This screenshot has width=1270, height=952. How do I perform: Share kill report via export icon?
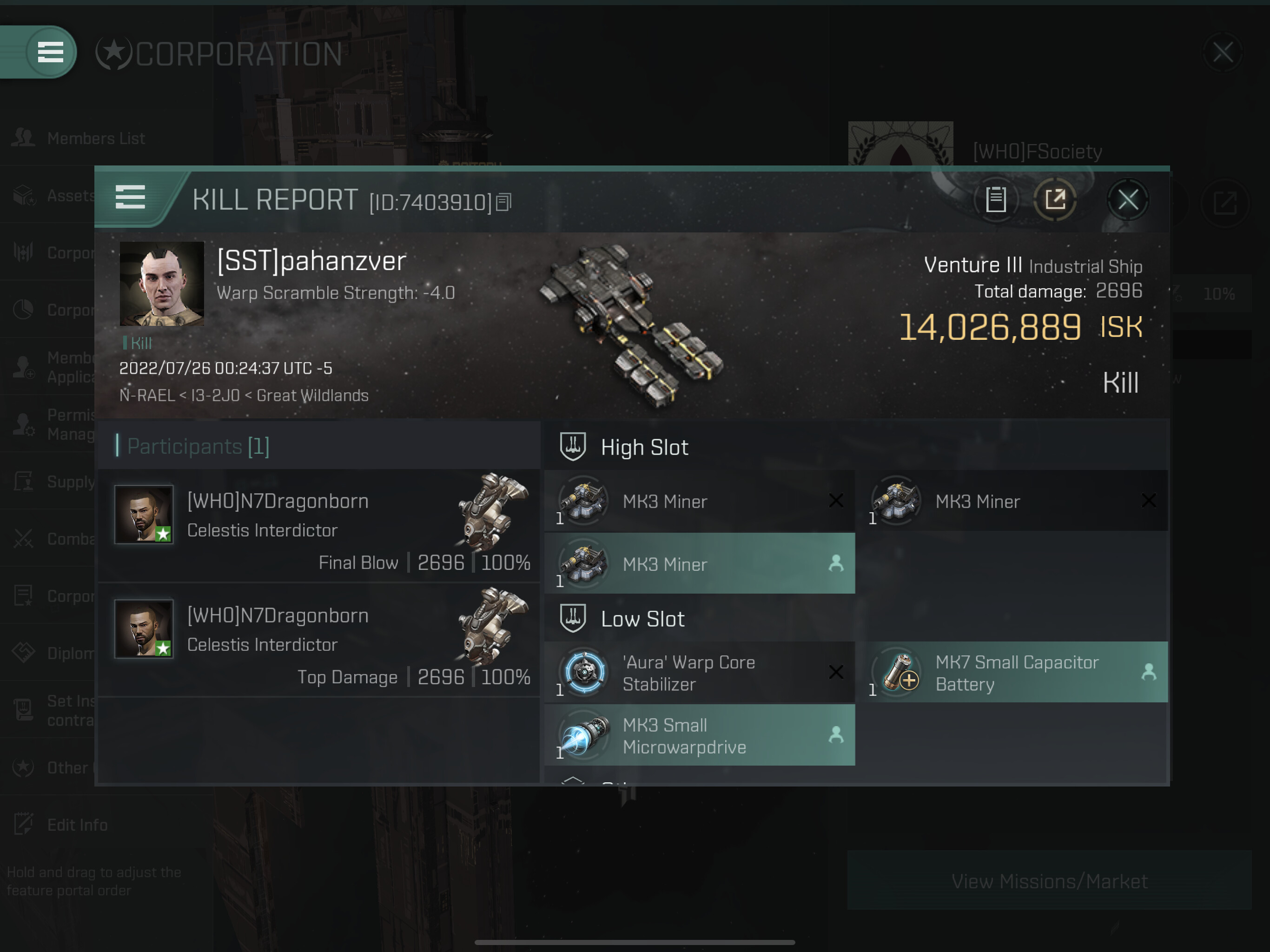(x=1055, y=200)
